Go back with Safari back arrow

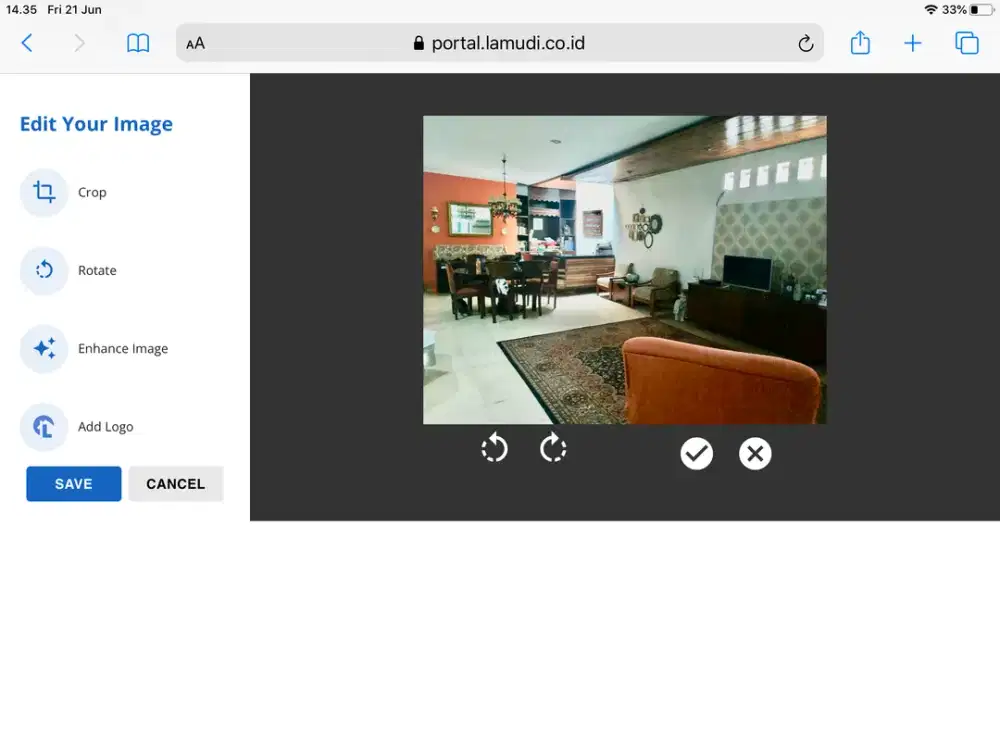pyautogui.click(x=27, y=43)
